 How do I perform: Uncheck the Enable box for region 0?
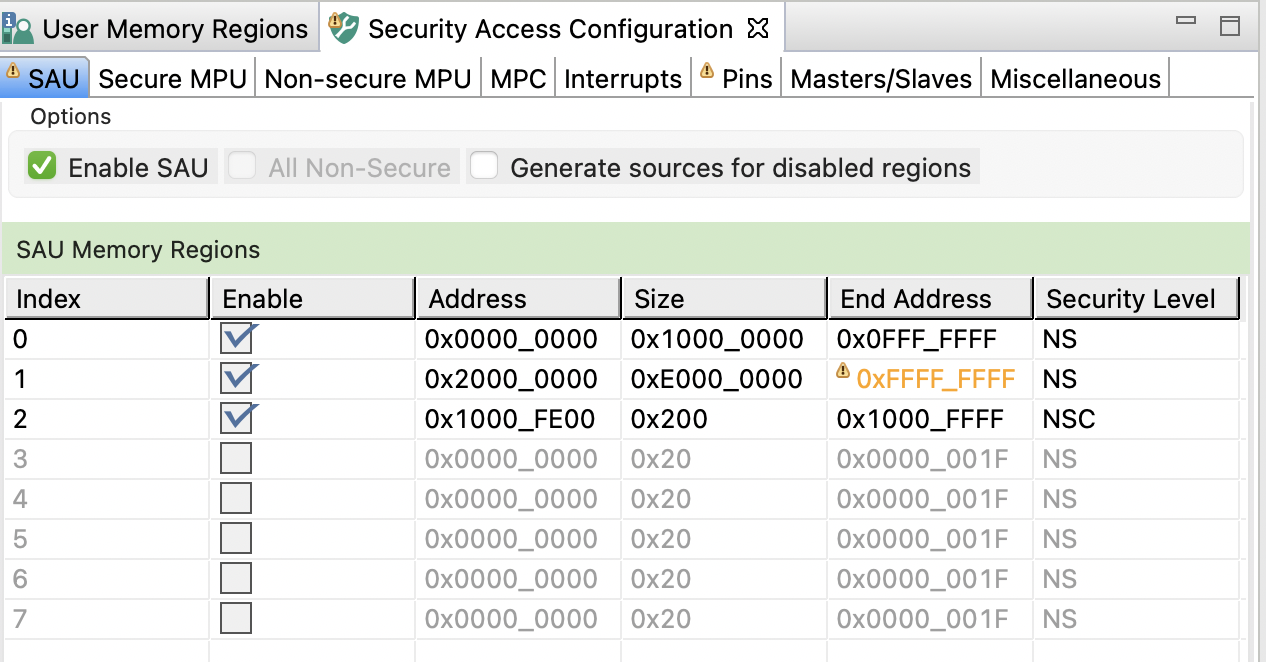coord(237,338)
